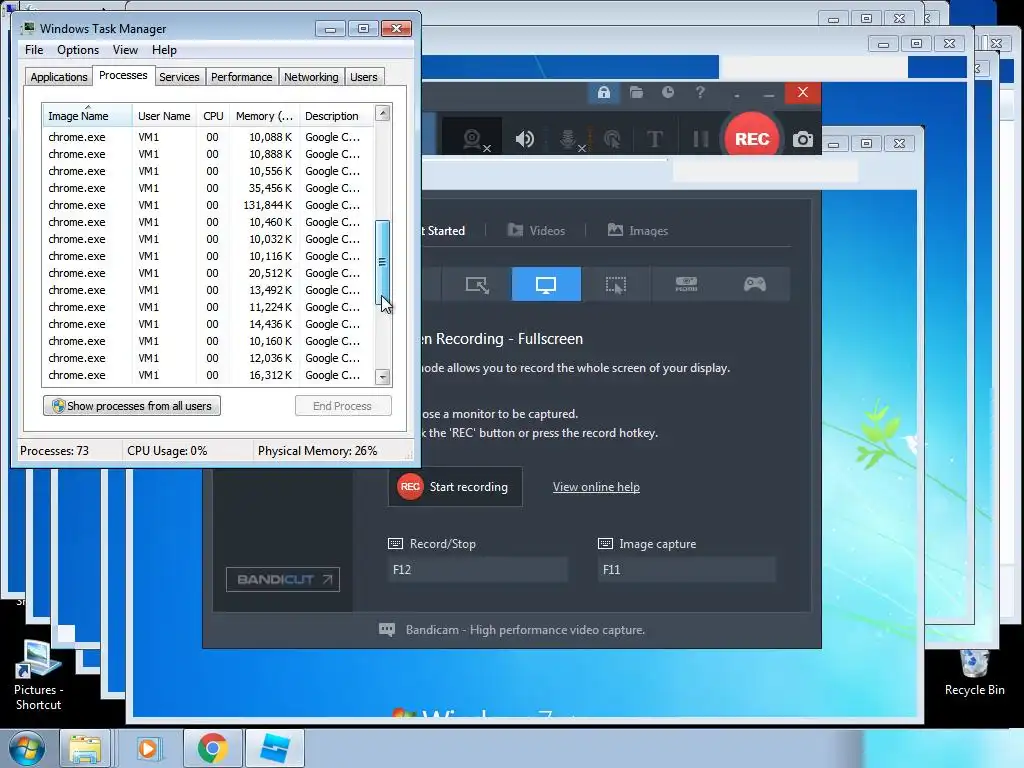Select the Recycle Bin desktop icon
This screenshot has height=768, width=1024.
pos(974,673)
